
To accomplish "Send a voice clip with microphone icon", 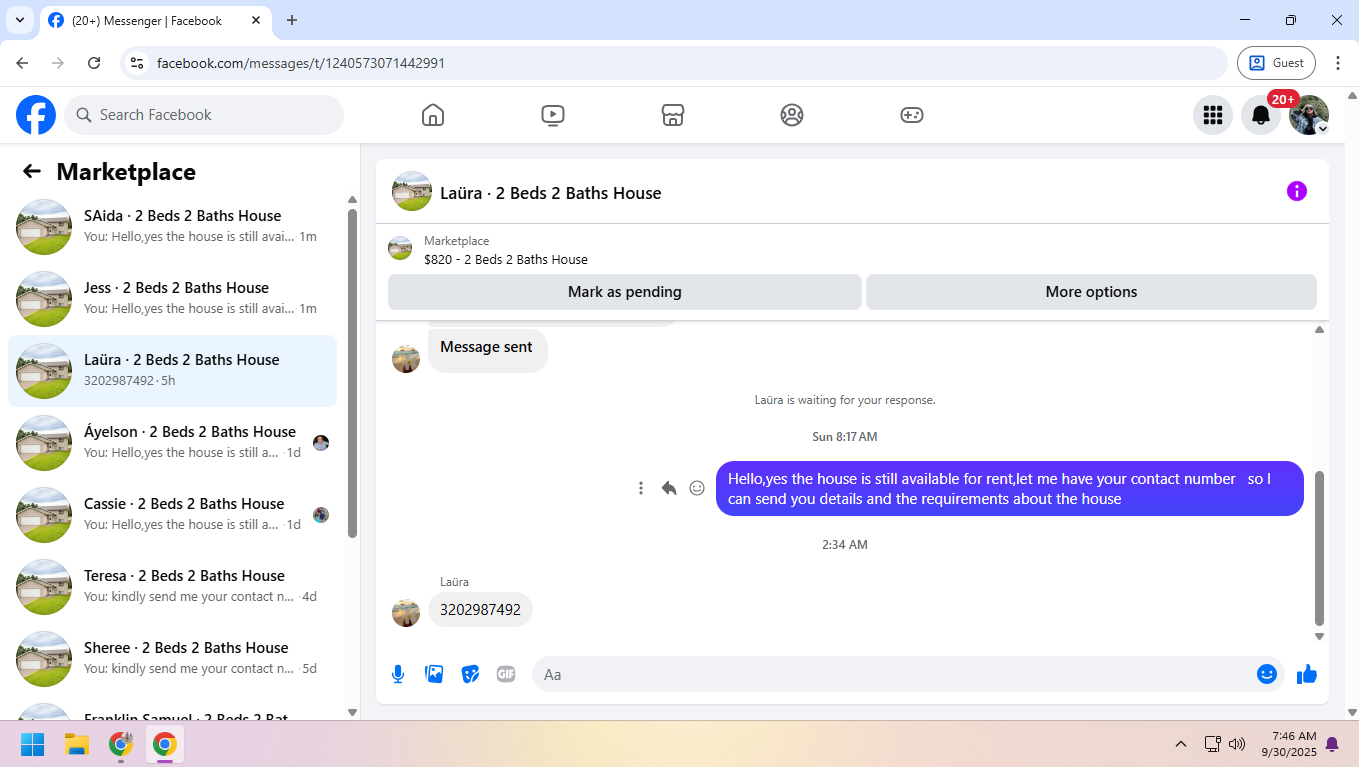I will coord(398,674).
